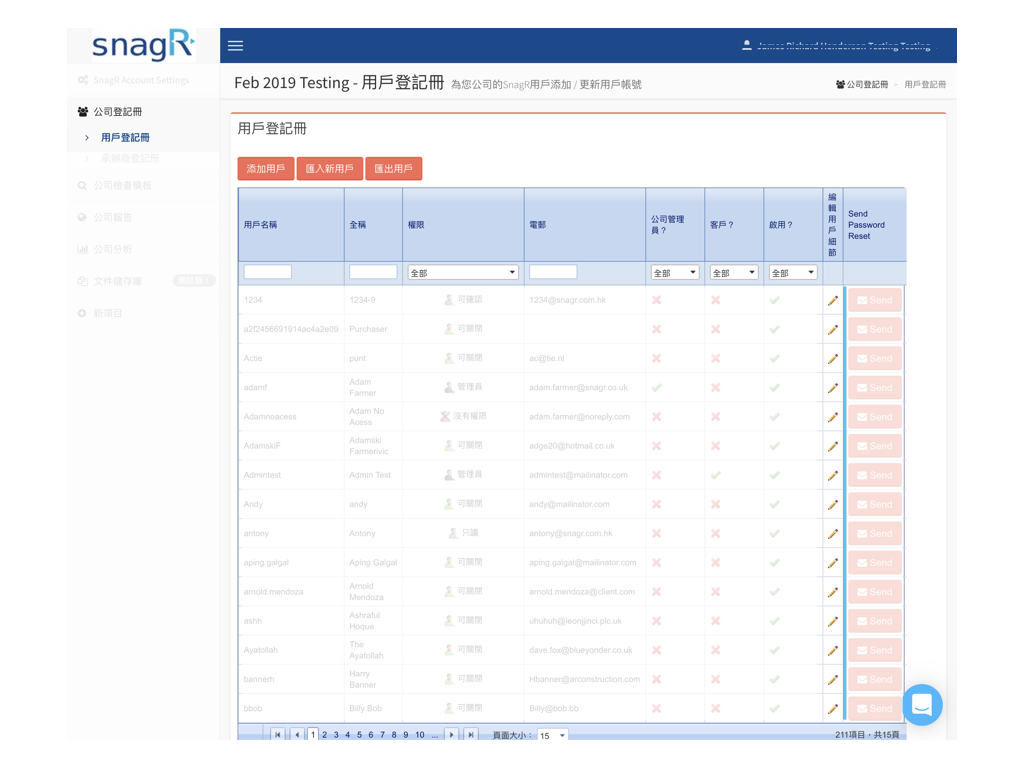Click username cell arnold.mendoza

274,592
